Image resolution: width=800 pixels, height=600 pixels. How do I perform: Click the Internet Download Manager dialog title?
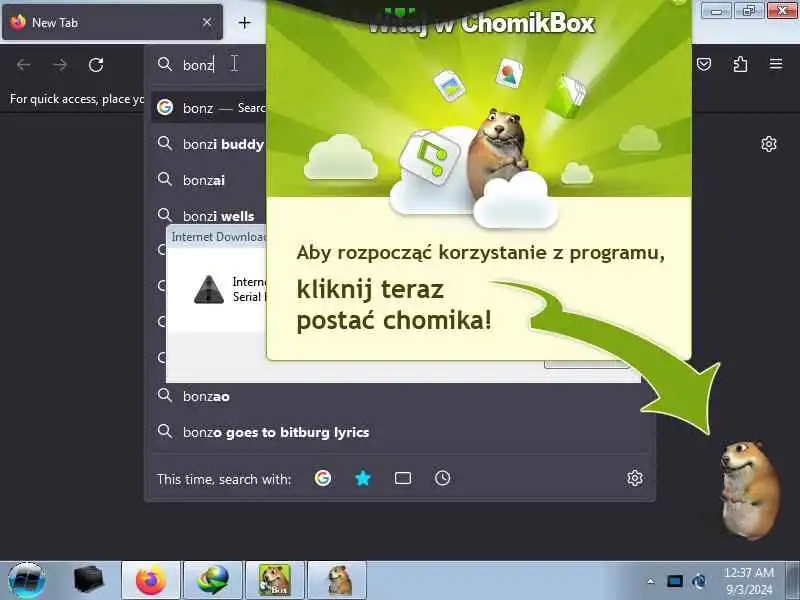(x=218, y=237)
